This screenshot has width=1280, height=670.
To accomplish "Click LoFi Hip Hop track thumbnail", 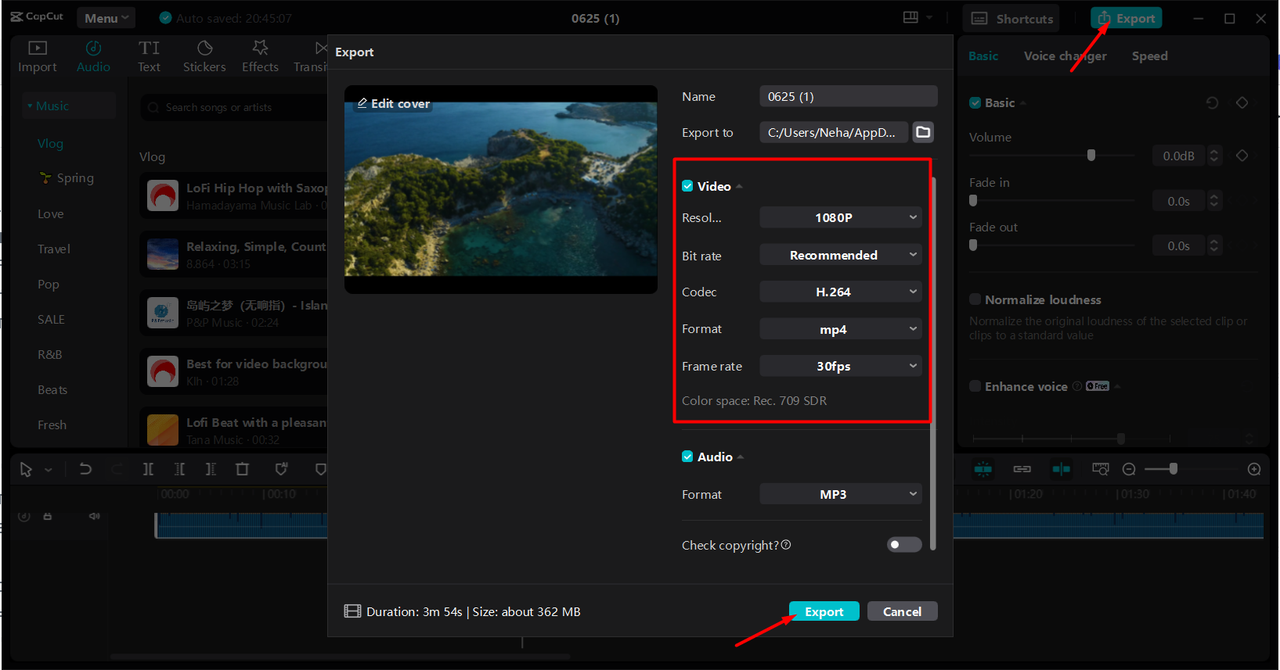I will (x=163, y=195).
